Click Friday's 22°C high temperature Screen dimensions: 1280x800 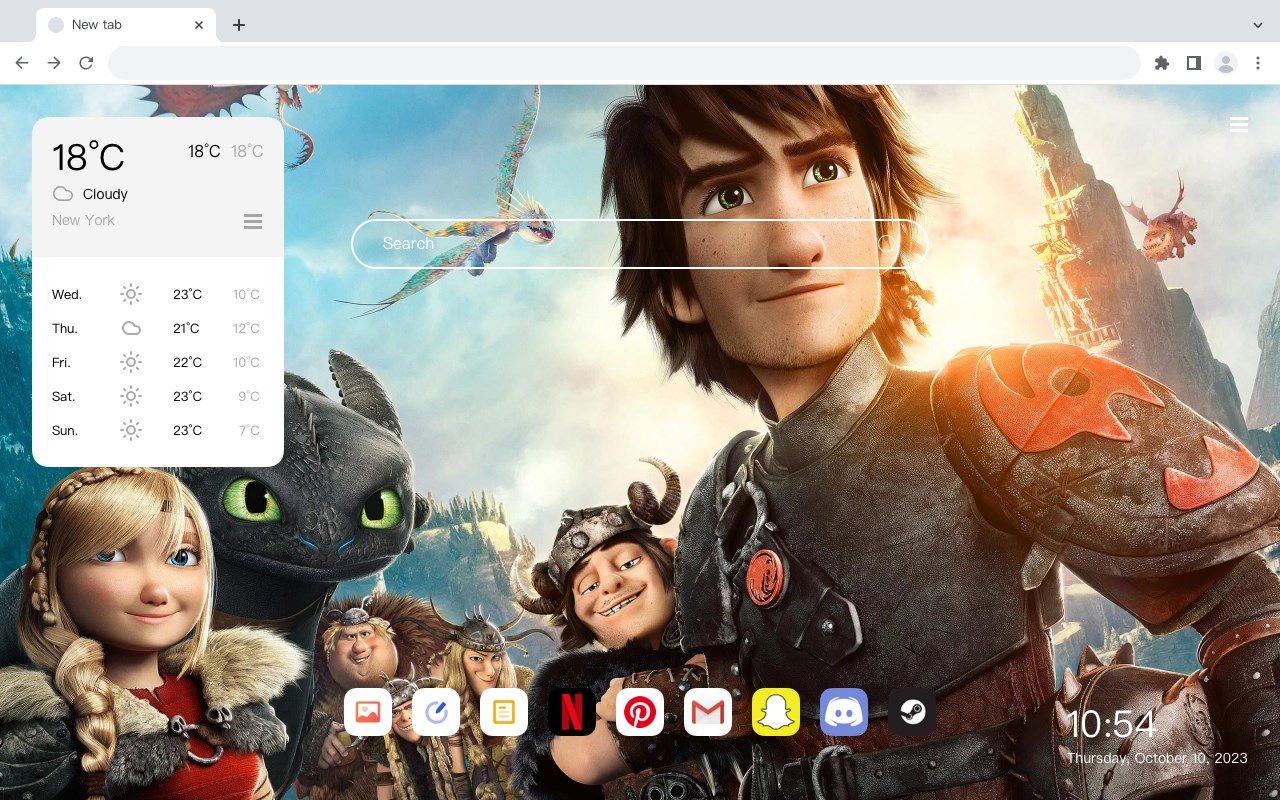(187, 362)
